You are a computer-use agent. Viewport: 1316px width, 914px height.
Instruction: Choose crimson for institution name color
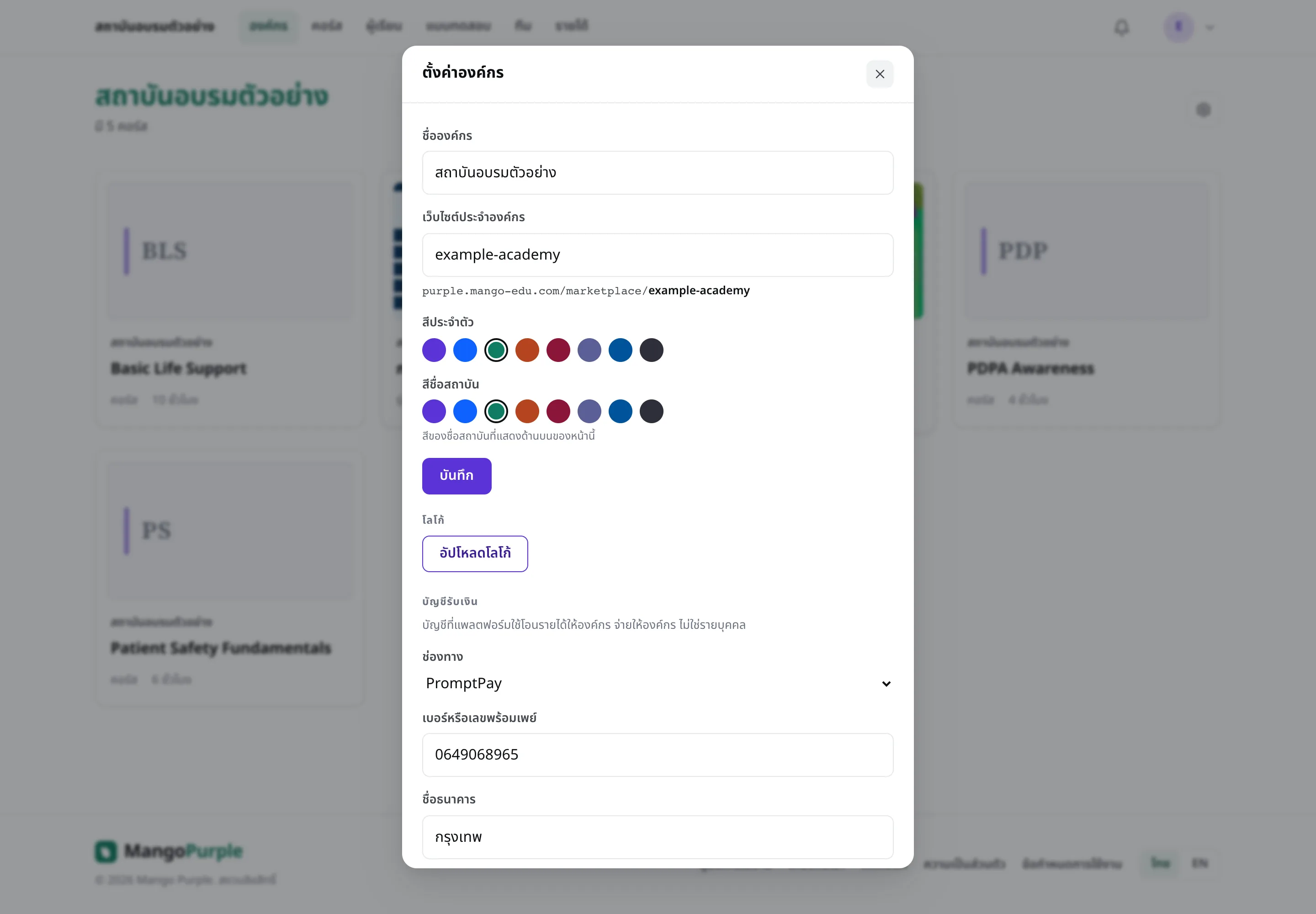558,411
